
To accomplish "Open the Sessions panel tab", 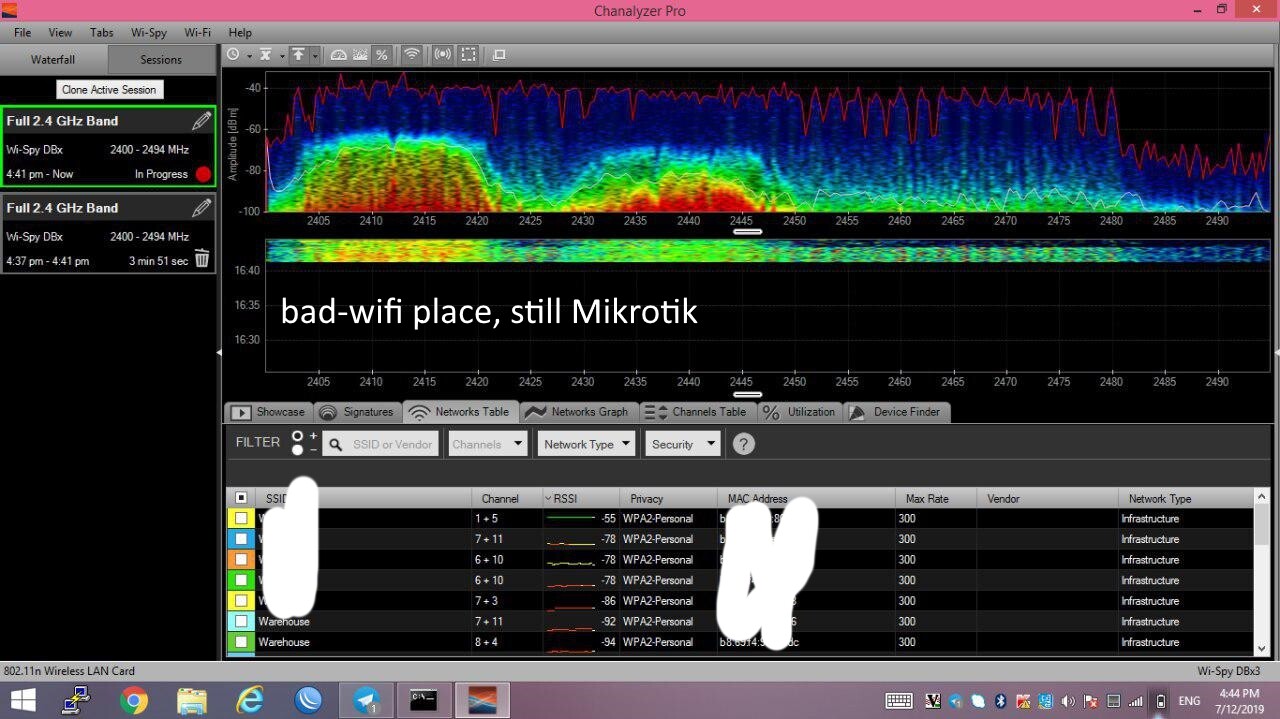I will click(161, 60).
